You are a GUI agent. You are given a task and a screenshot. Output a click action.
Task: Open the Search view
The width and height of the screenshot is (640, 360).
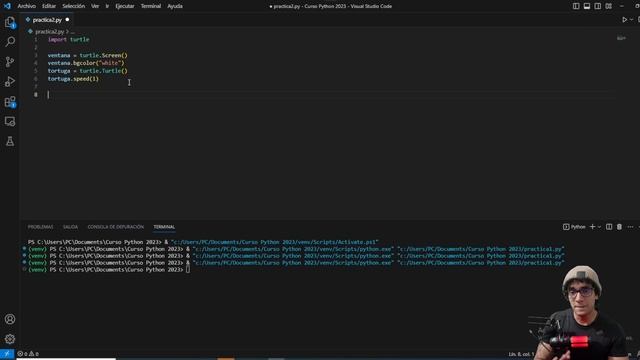coord(10,42)
